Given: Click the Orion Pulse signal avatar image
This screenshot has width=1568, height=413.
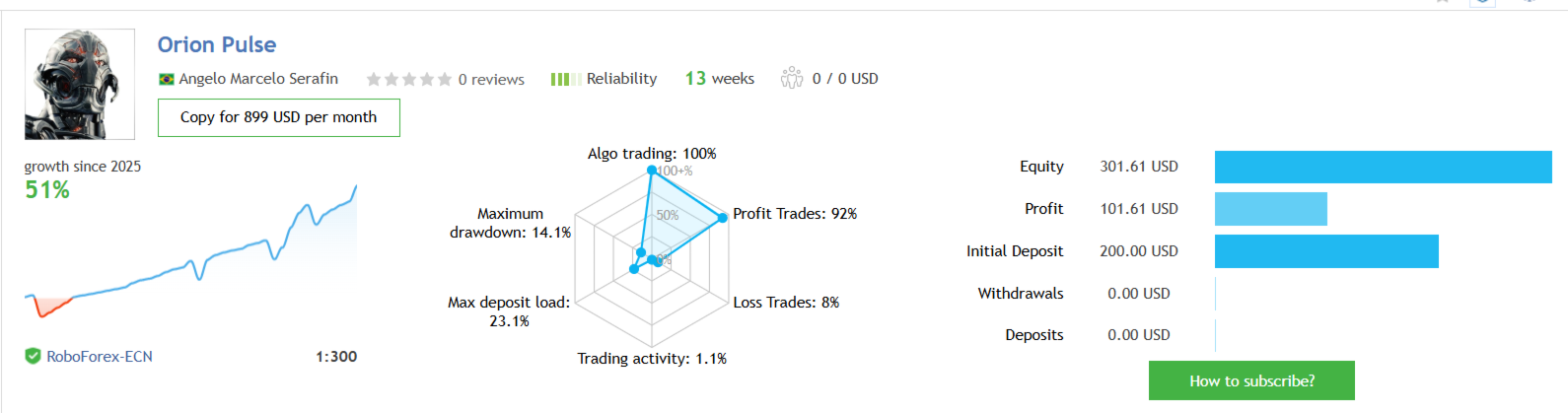Looking at the screenshot, I should [x=80, y=84].
